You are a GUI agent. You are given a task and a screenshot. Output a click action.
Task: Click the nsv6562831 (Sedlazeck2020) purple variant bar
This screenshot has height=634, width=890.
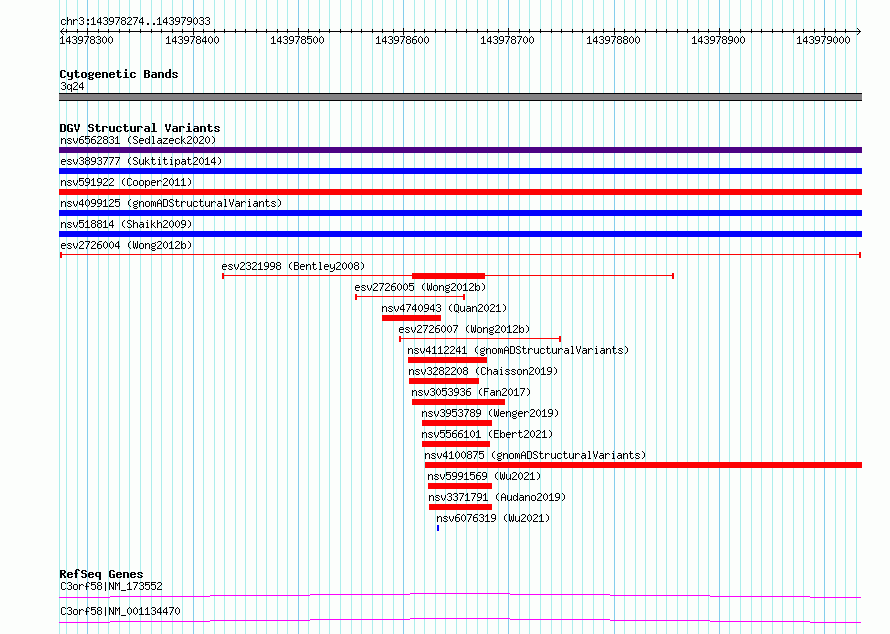[460, 150]
